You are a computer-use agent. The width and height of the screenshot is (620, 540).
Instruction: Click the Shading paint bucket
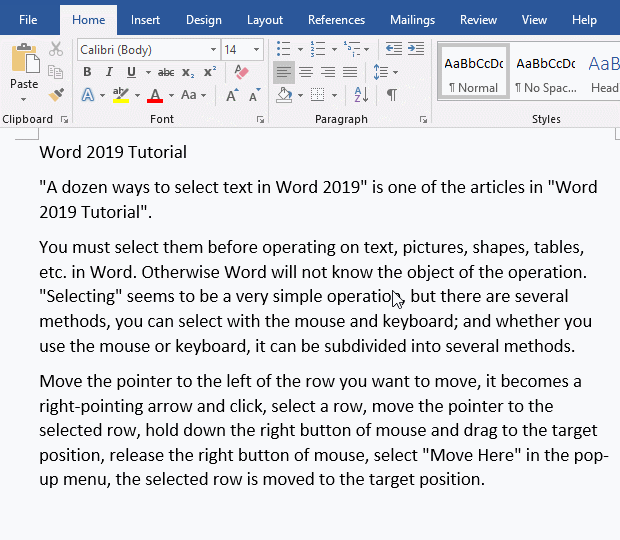point(284,95)
